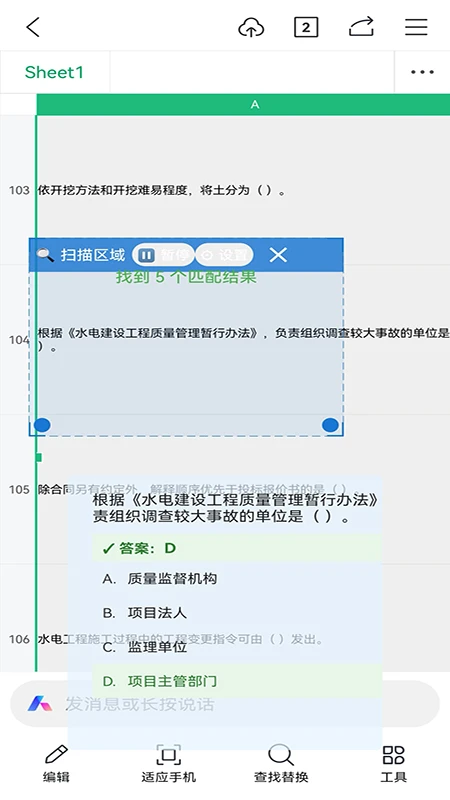Select answer option B 项目法人
This screenshot has width=450, height=800.
237,612
